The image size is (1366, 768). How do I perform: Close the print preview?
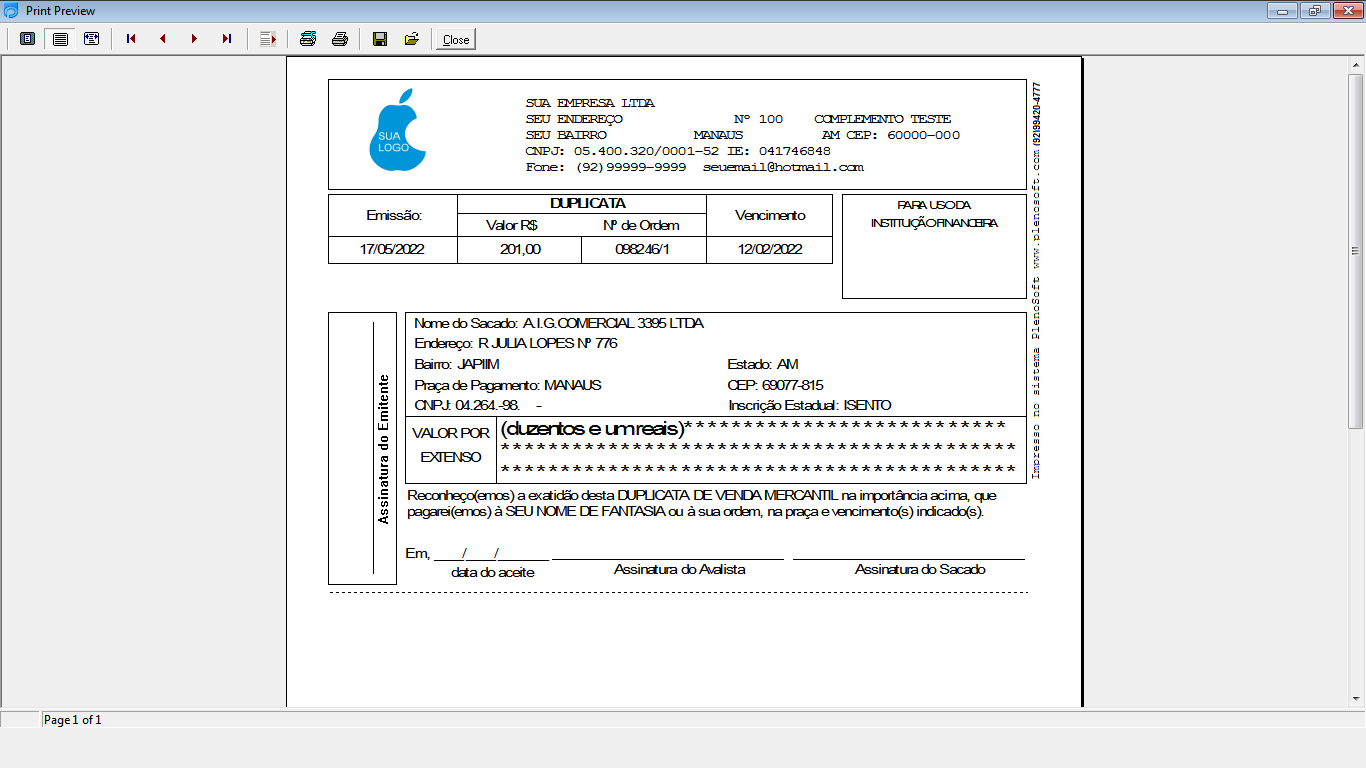coord(456,39)
